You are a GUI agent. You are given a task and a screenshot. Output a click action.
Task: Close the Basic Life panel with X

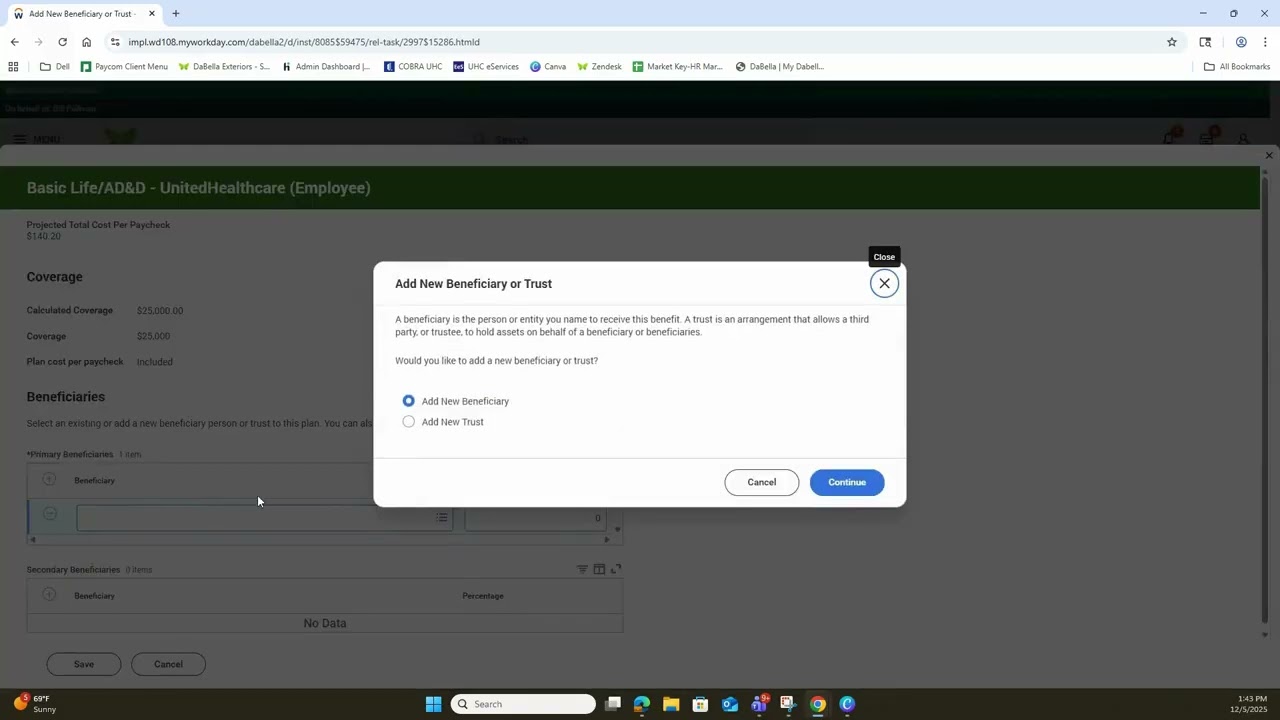click(x=1269, y=155)
